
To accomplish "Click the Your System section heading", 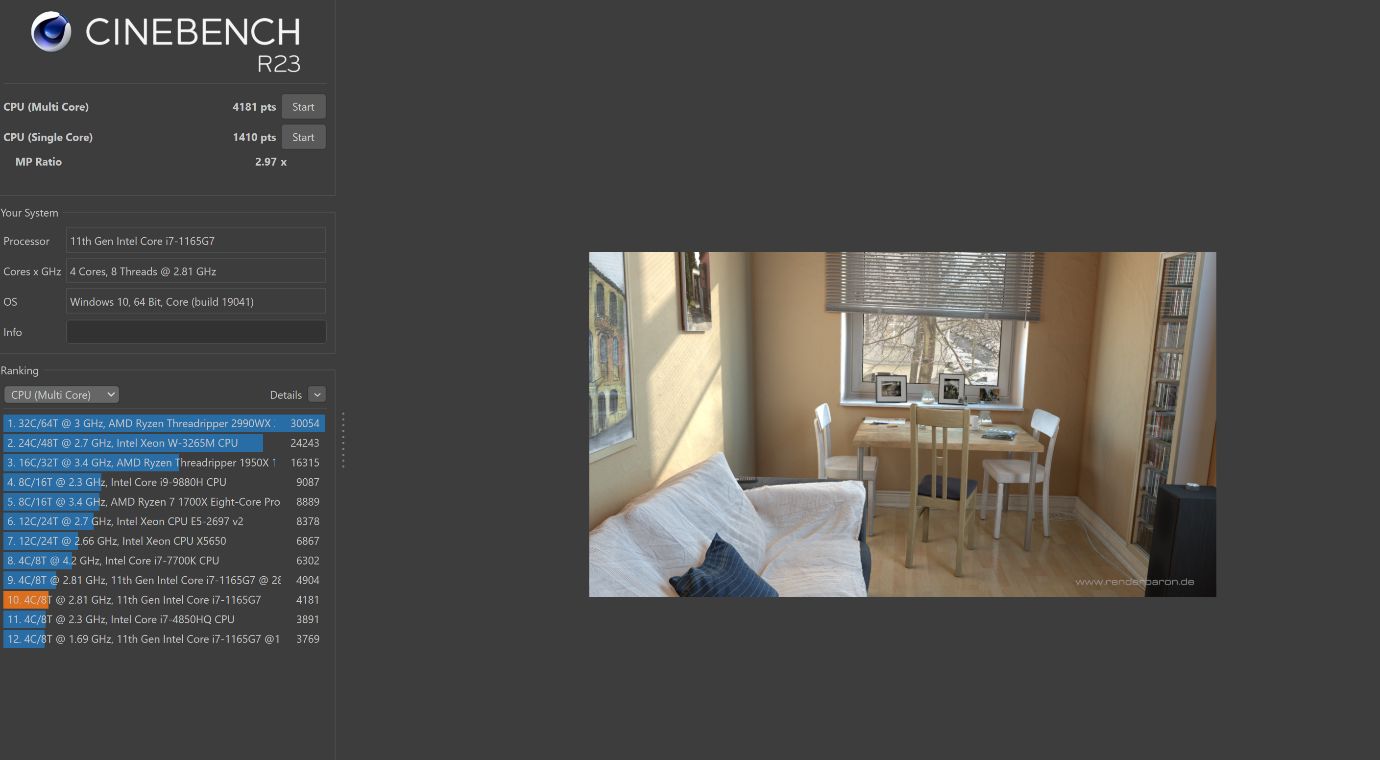I will tap(29, 213).
